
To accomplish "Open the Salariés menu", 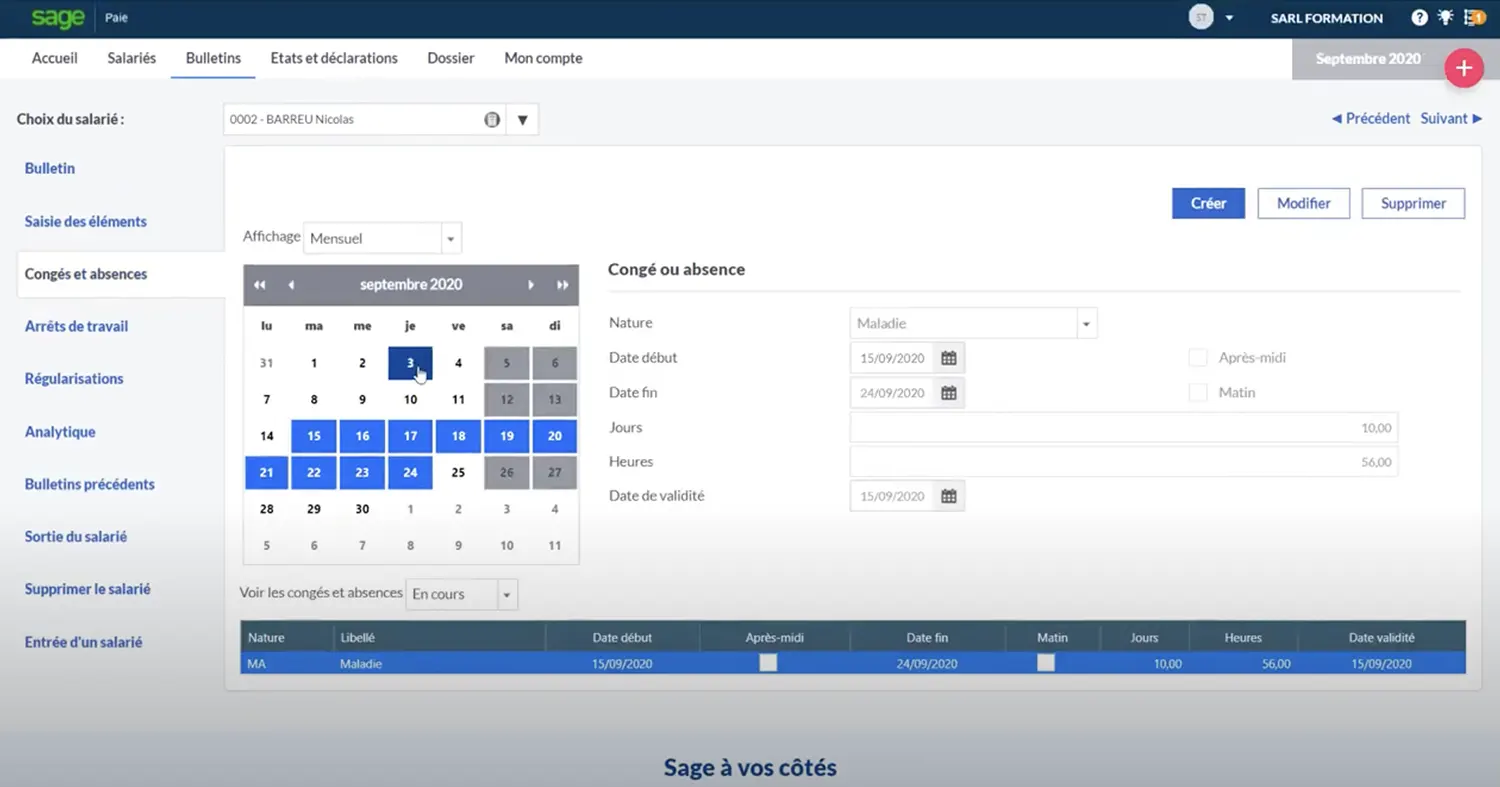I will (x=132, y=58).
